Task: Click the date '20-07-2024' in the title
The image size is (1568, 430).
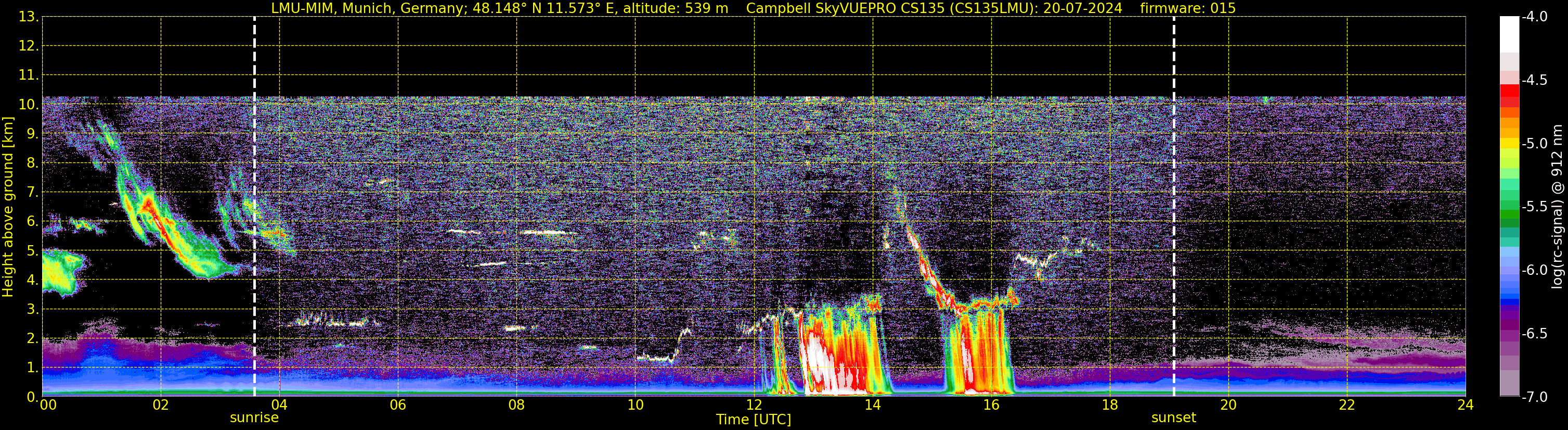Action: (1082, 8)
